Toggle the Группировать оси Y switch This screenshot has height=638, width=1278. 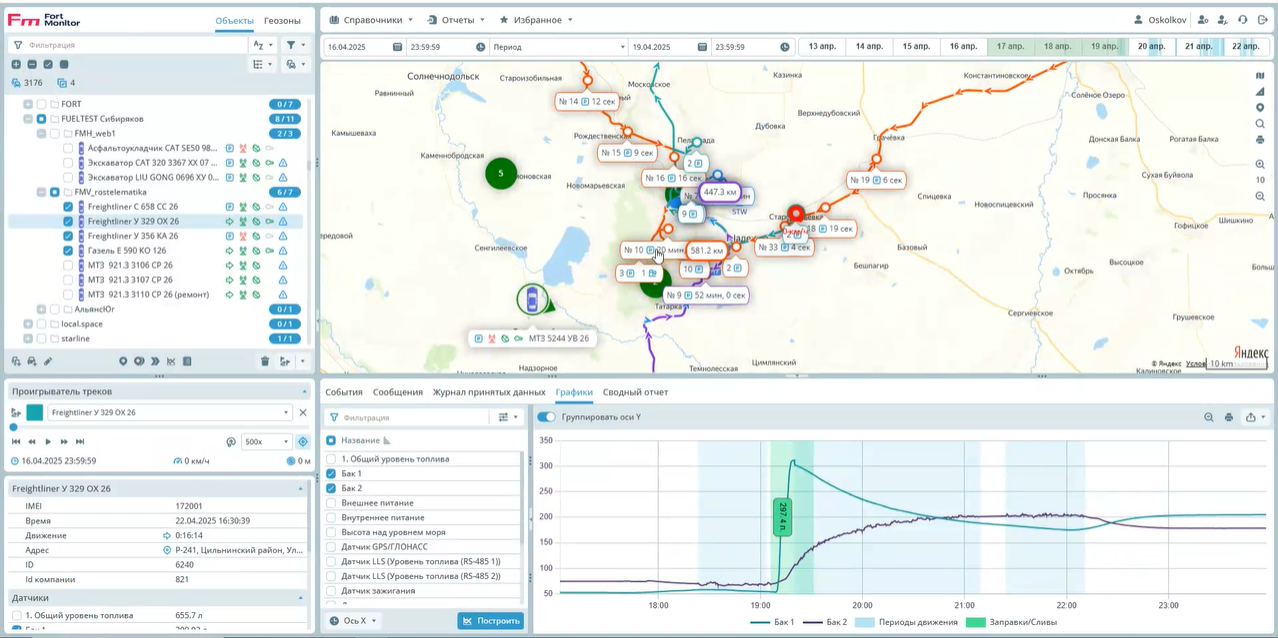point(546,417)
